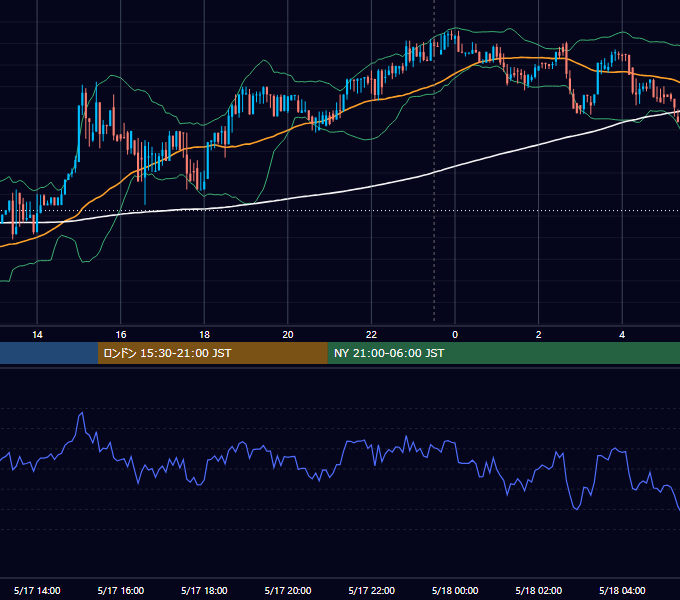
Task: Click the 2 hour axis label
Action: (x=538, y=335)
